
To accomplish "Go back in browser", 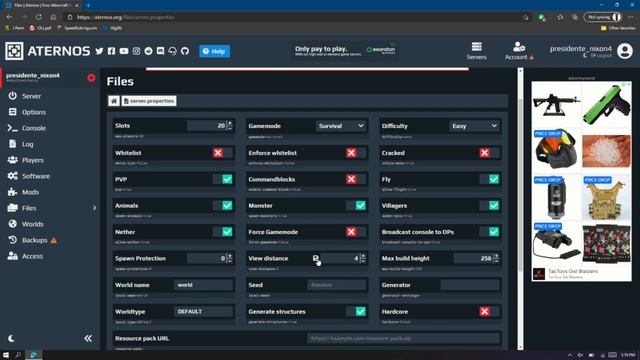I will click(x=9, y=17).
